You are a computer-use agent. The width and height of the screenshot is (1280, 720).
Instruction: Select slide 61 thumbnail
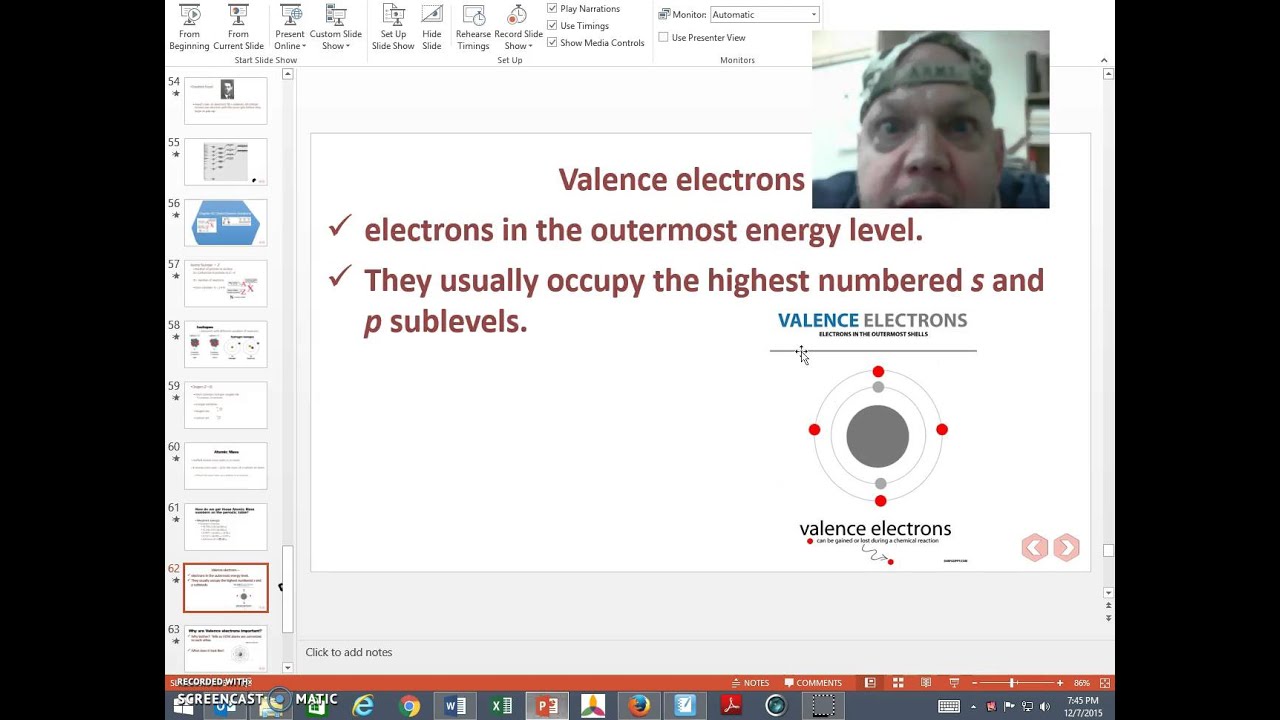pos(226,527)
